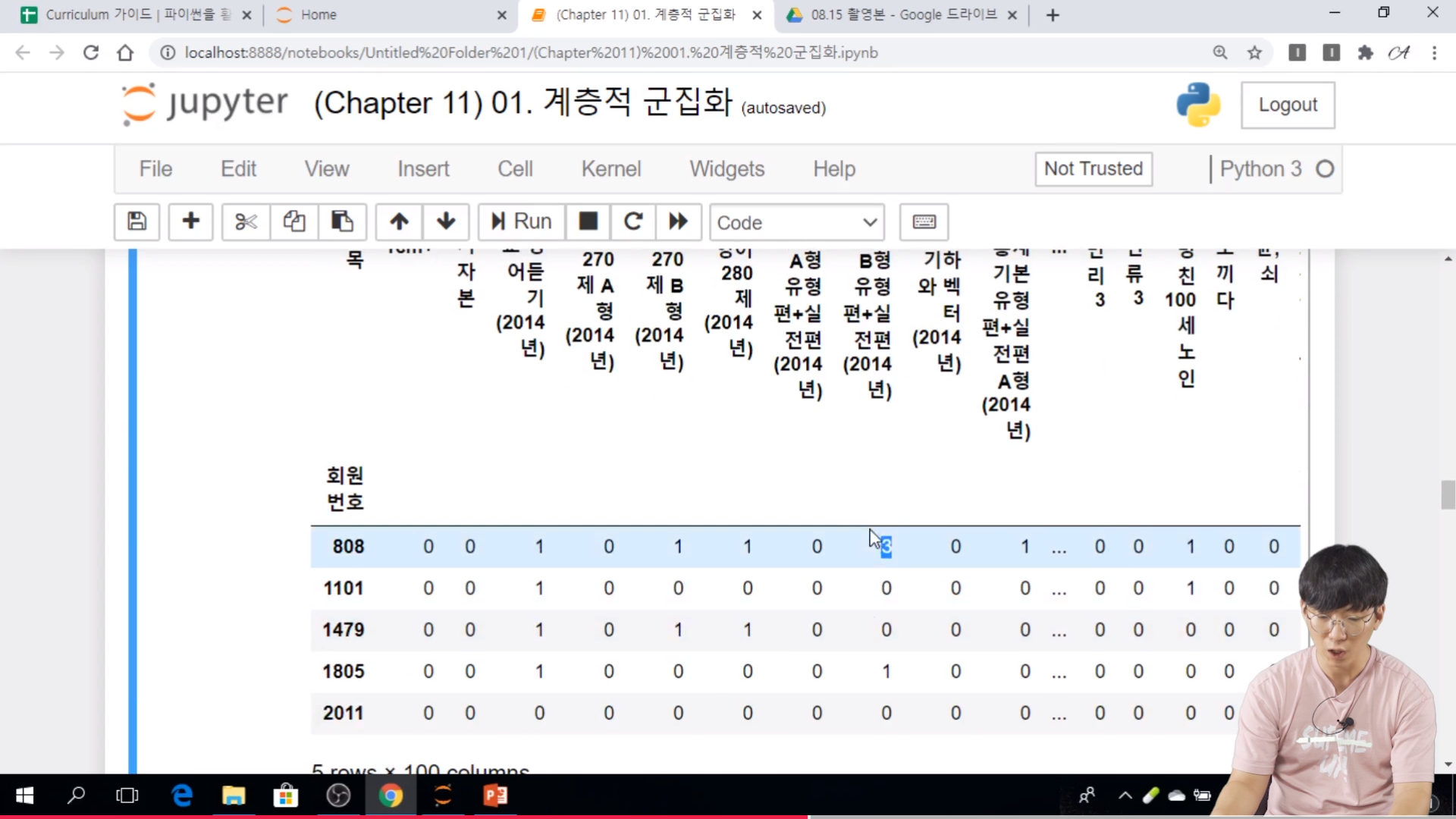The image size is (1456, 819).
Task: Open the command palette keyboard icon
Action: point(924,221)
